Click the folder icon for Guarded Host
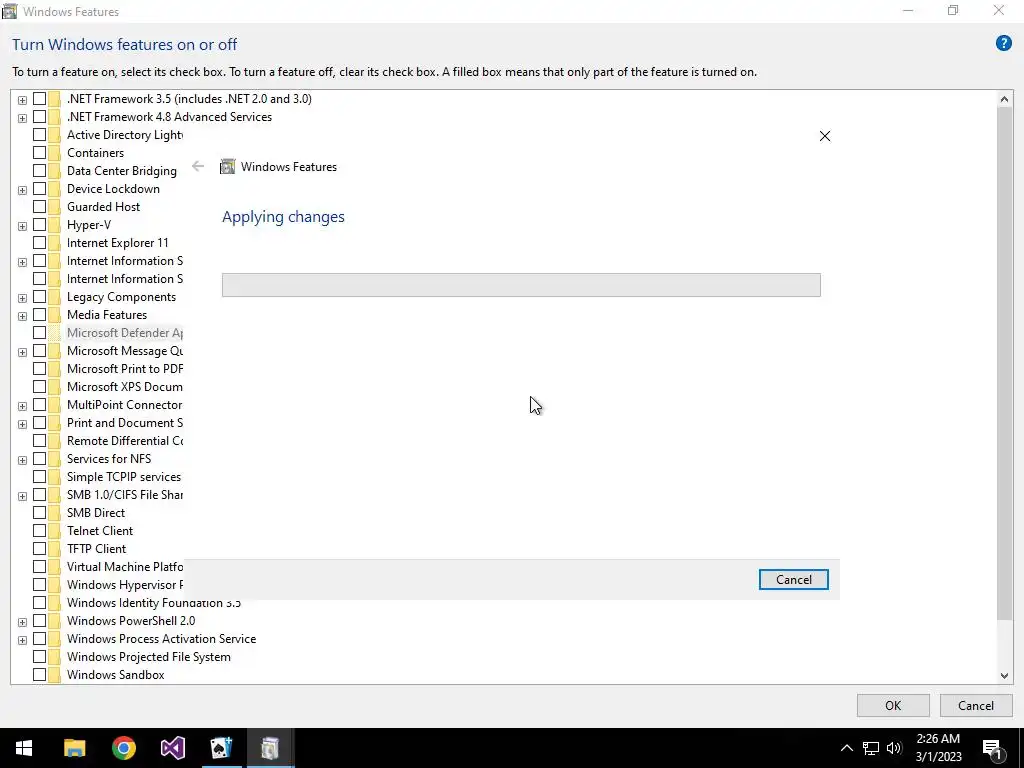 pos(55,206)
